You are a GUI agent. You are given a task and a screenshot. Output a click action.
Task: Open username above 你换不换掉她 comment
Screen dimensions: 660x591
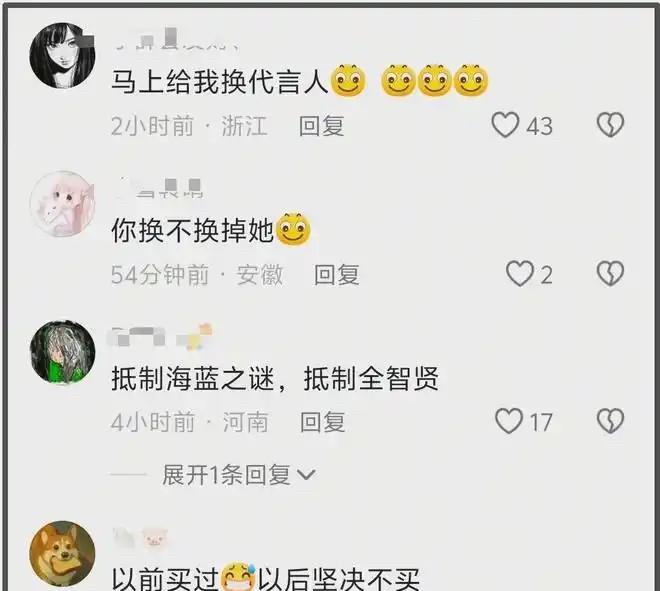pos(161,187)
